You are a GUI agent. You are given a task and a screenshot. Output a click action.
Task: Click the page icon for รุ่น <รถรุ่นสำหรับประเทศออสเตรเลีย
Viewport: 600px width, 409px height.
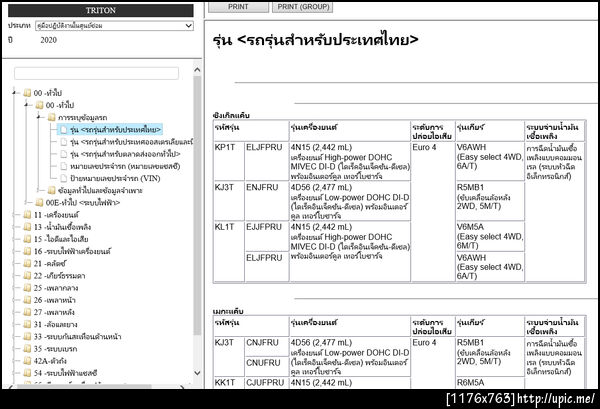(x=64, y=142)
